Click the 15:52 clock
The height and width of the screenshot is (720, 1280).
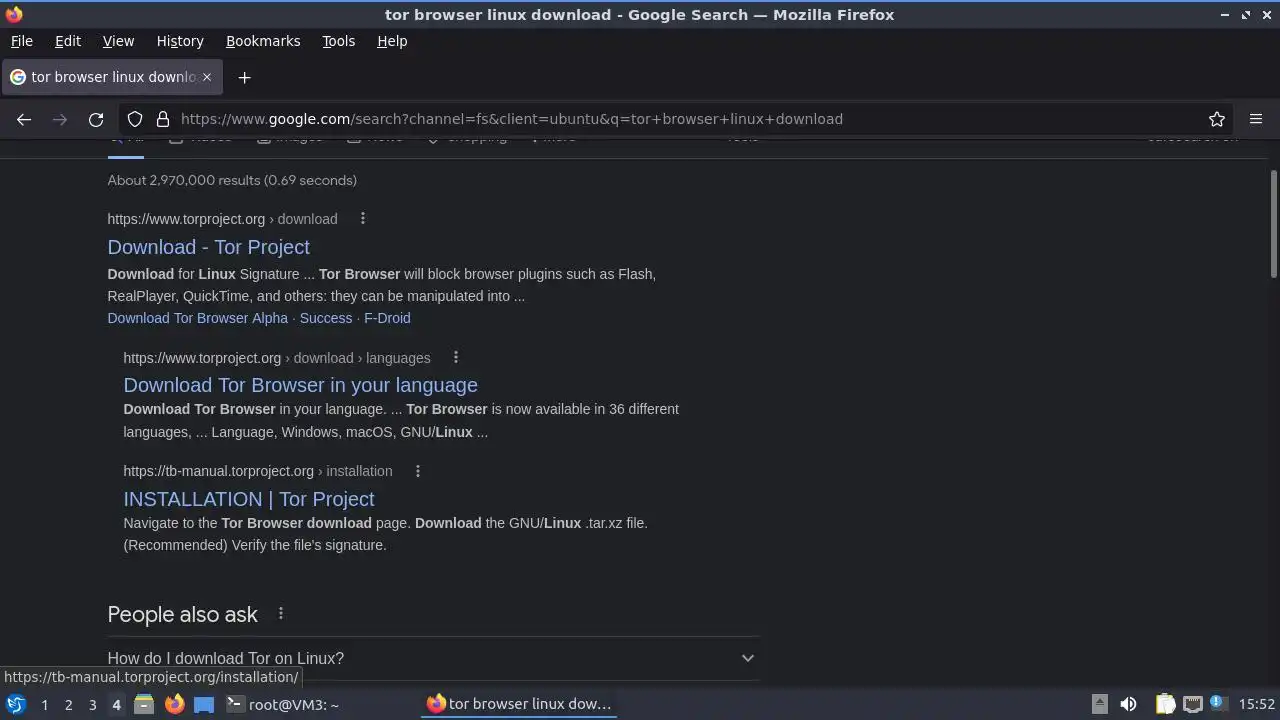1257,704
